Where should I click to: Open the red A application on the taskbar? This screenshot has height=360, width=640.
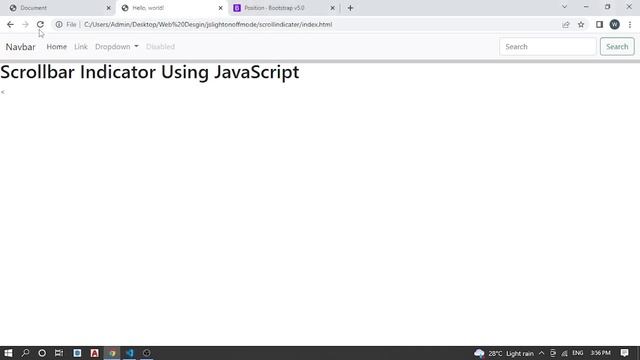(x=95, y=353)
